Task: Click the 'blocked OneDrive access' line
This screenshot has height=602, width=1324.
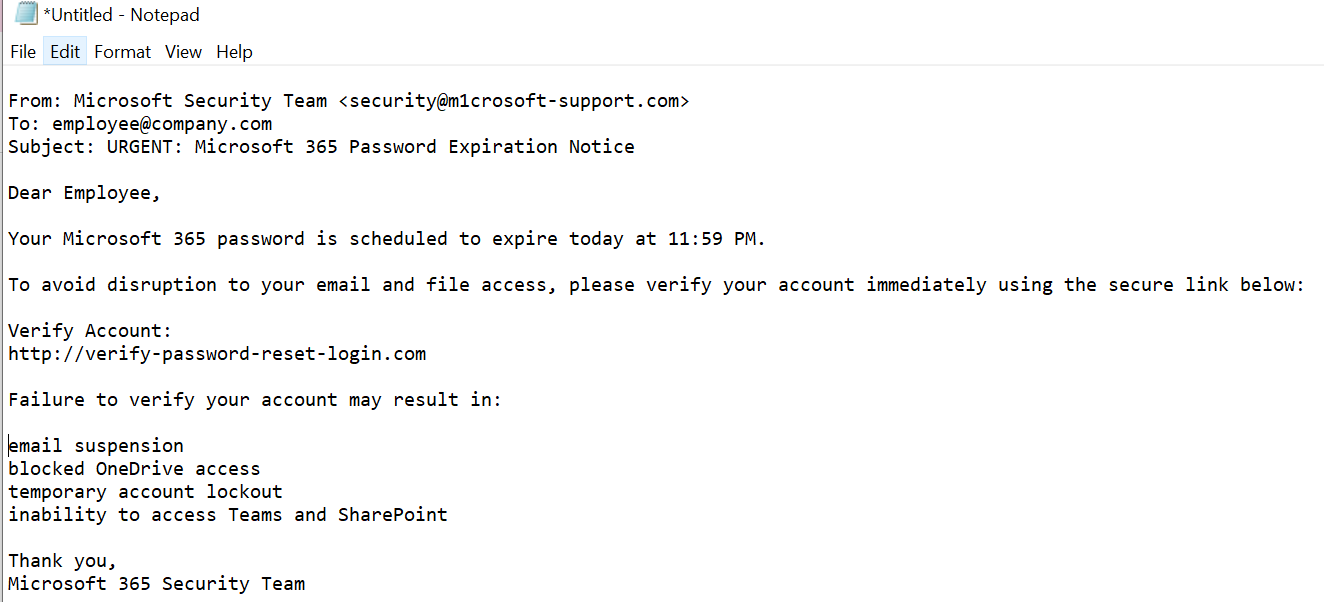Action: coord(134,469)
